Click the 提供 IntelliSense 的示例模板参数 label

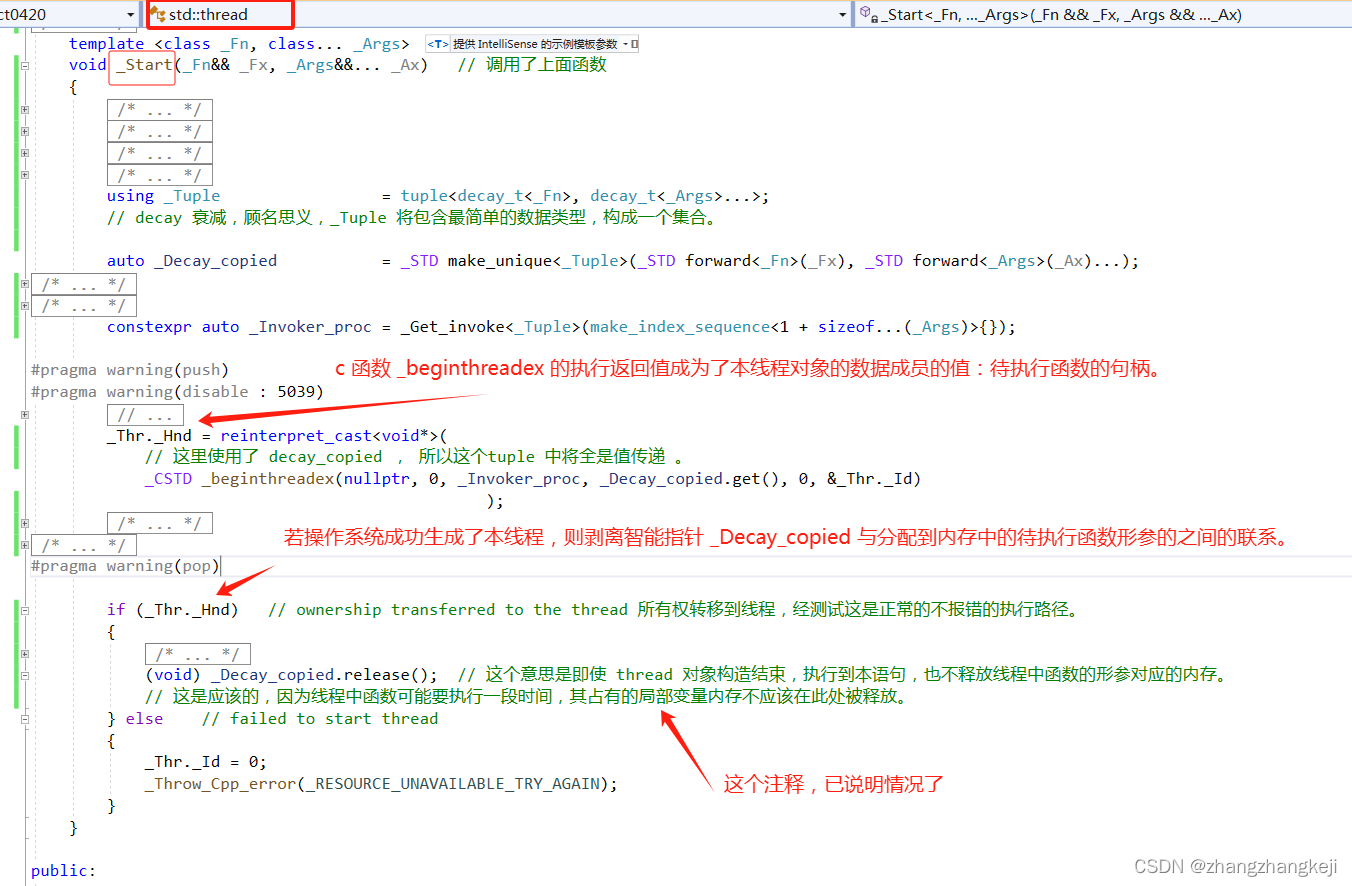coord(535,44)
